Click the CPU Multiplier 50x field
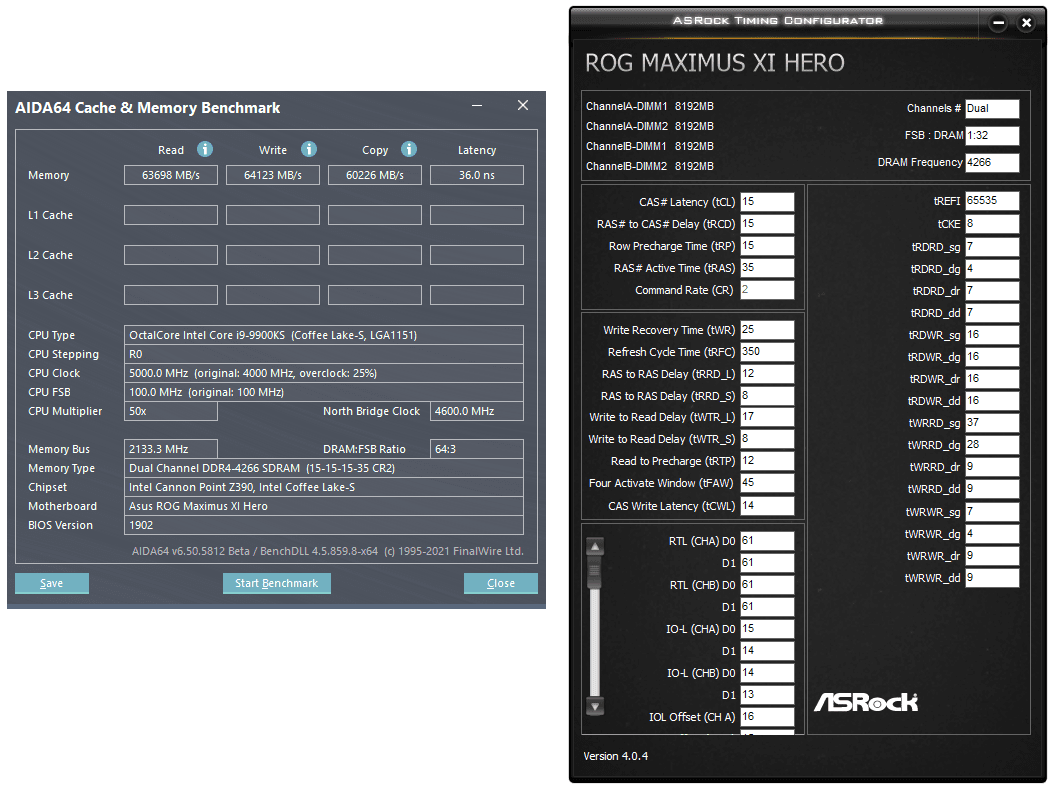Screen dimensions: 1052x789 [x=171, y=411]
